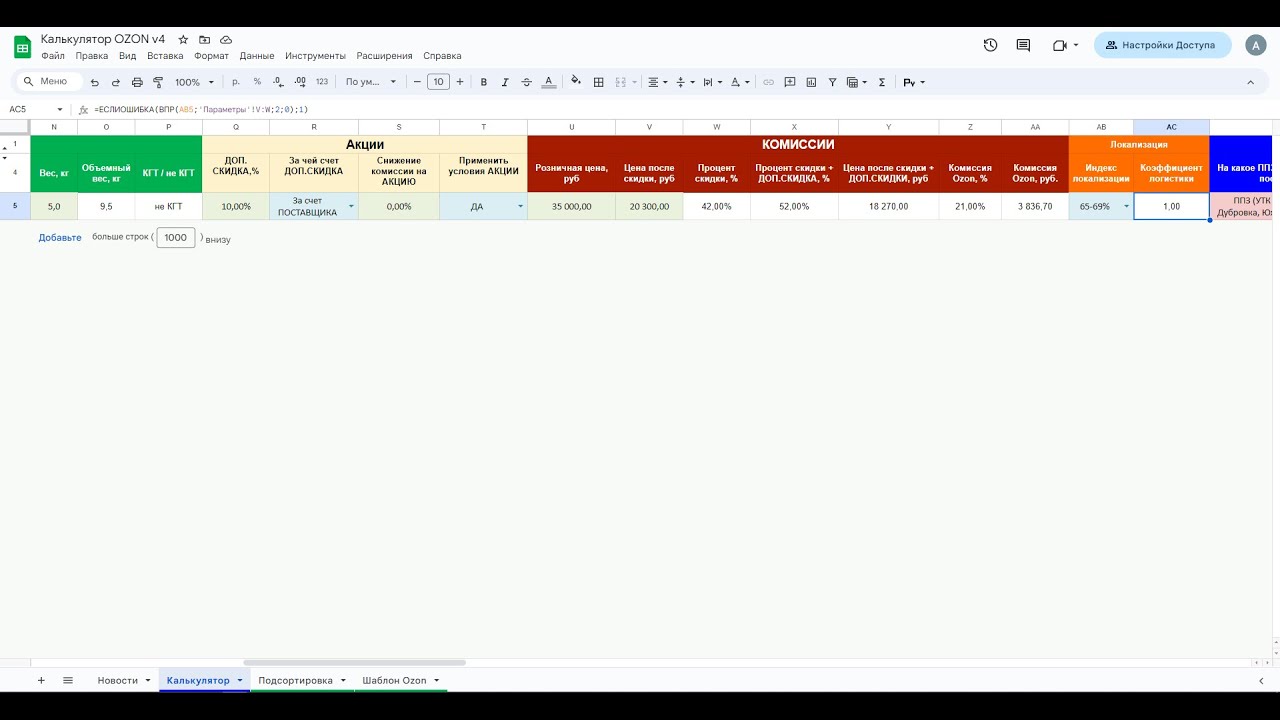Click the Добавьте link below the table

(x=60, y=238)
